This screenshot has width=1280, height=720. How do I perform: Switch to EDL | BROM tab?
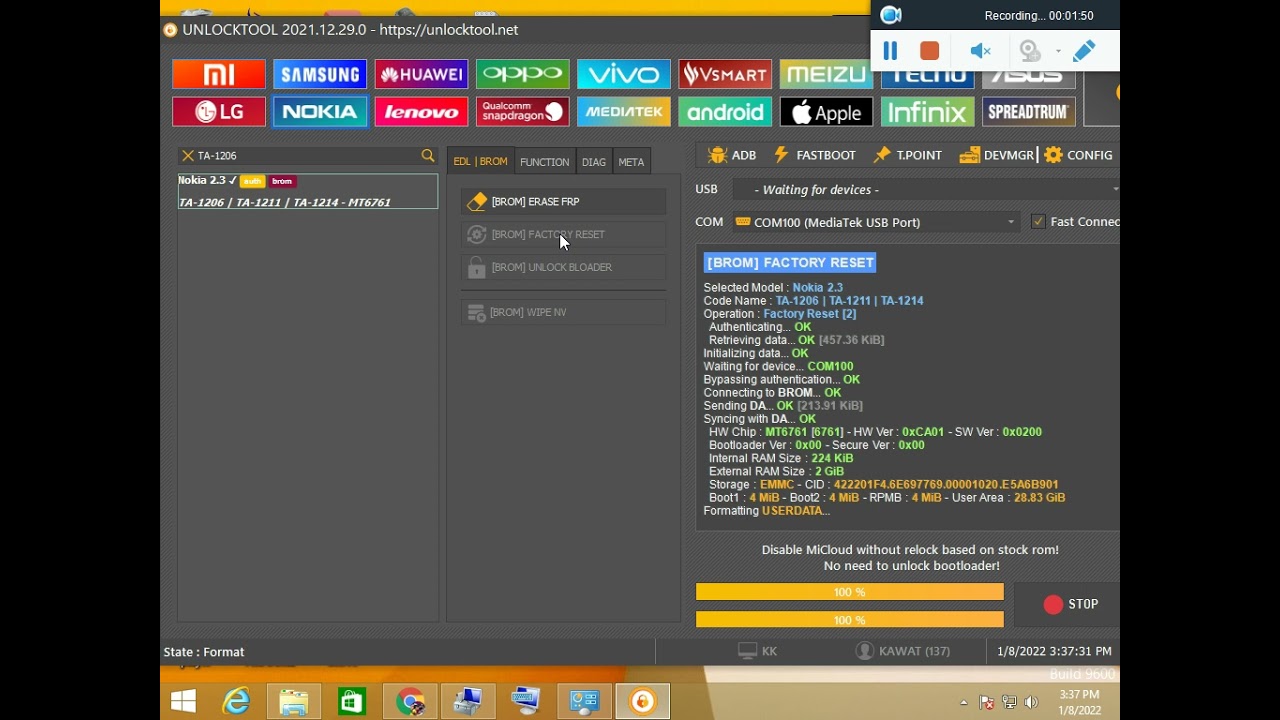pos(480,162)
